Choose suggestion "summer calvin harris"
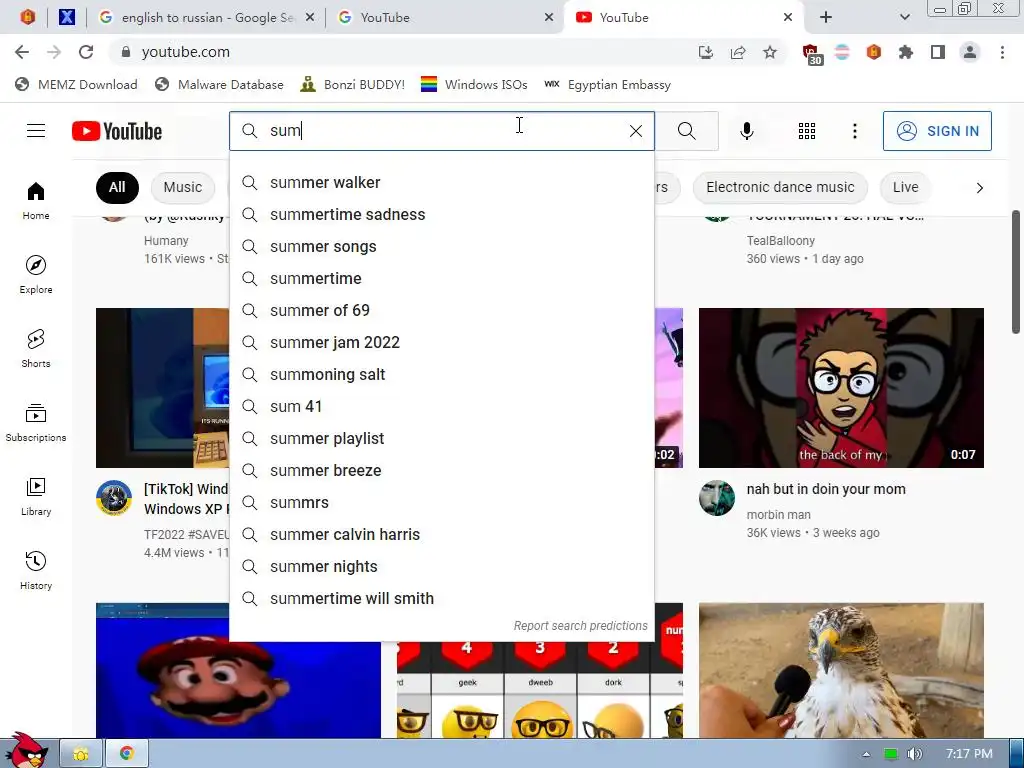 pos(442,534)
